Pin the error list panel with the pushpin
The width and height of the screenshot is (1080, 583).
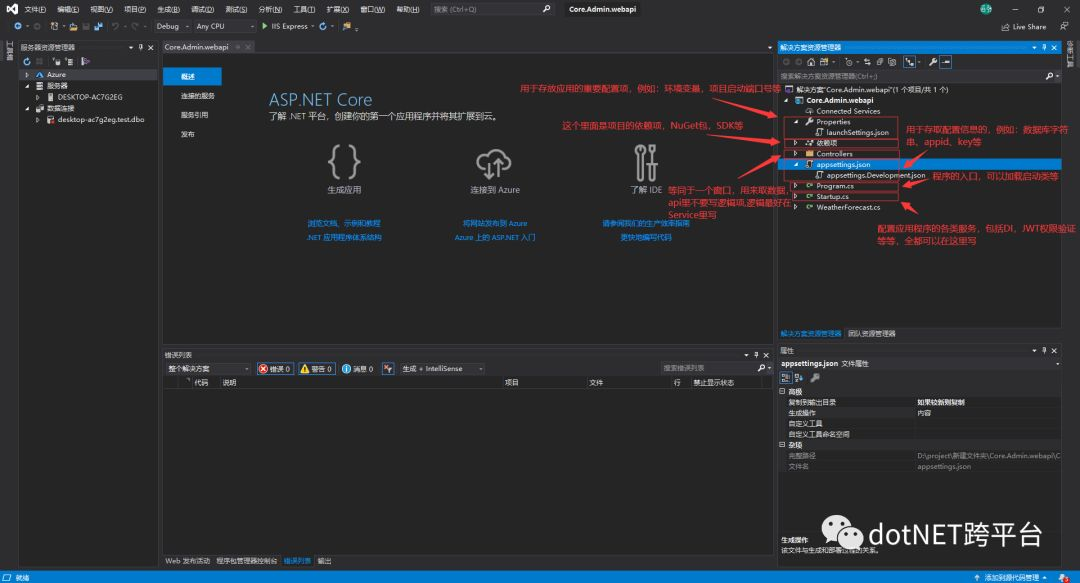[x=756, y=355]
